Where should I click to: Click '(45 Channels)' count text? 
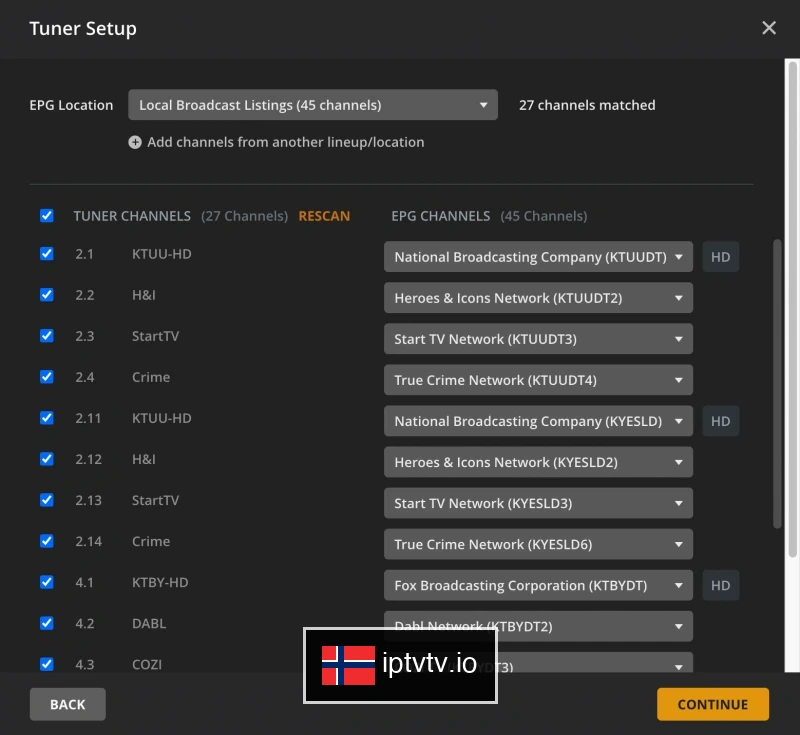[x=544, y=216]
